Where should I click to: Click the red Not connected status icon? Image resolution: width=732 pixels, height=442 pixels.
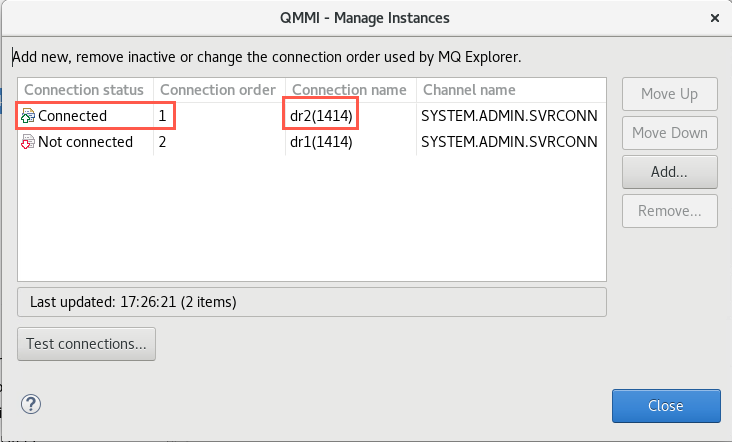tap(28, 142)
